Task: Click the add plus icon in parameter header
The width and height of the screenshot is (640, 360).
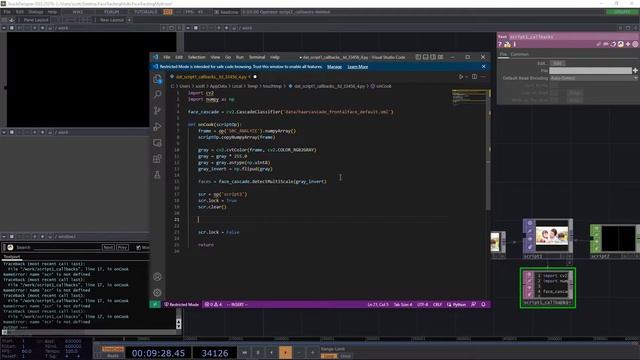Action: 628,44
